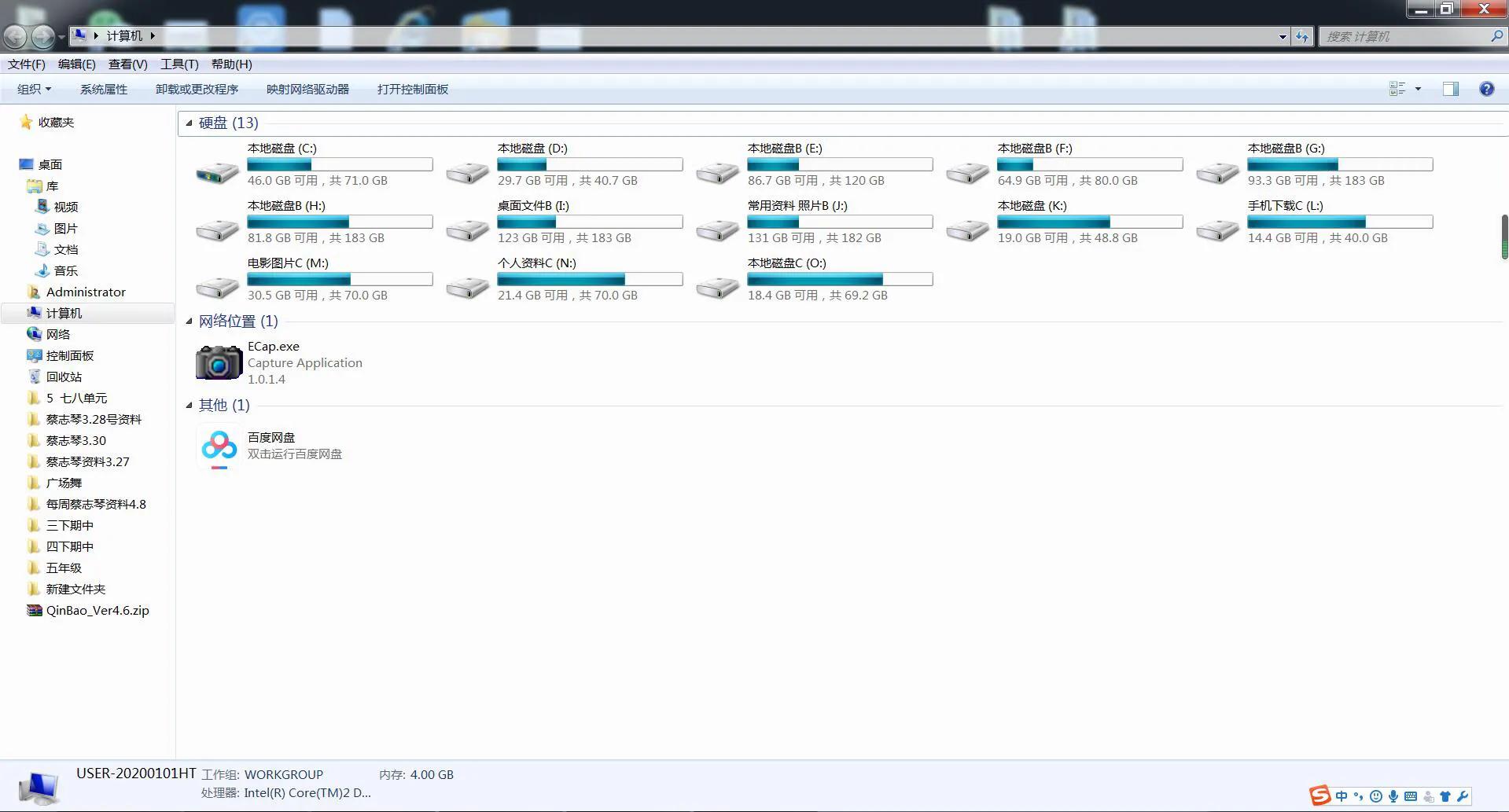Open the Sogou toolbox wrench
This screenshot has width=1509, height=812.
(1463, 796)
